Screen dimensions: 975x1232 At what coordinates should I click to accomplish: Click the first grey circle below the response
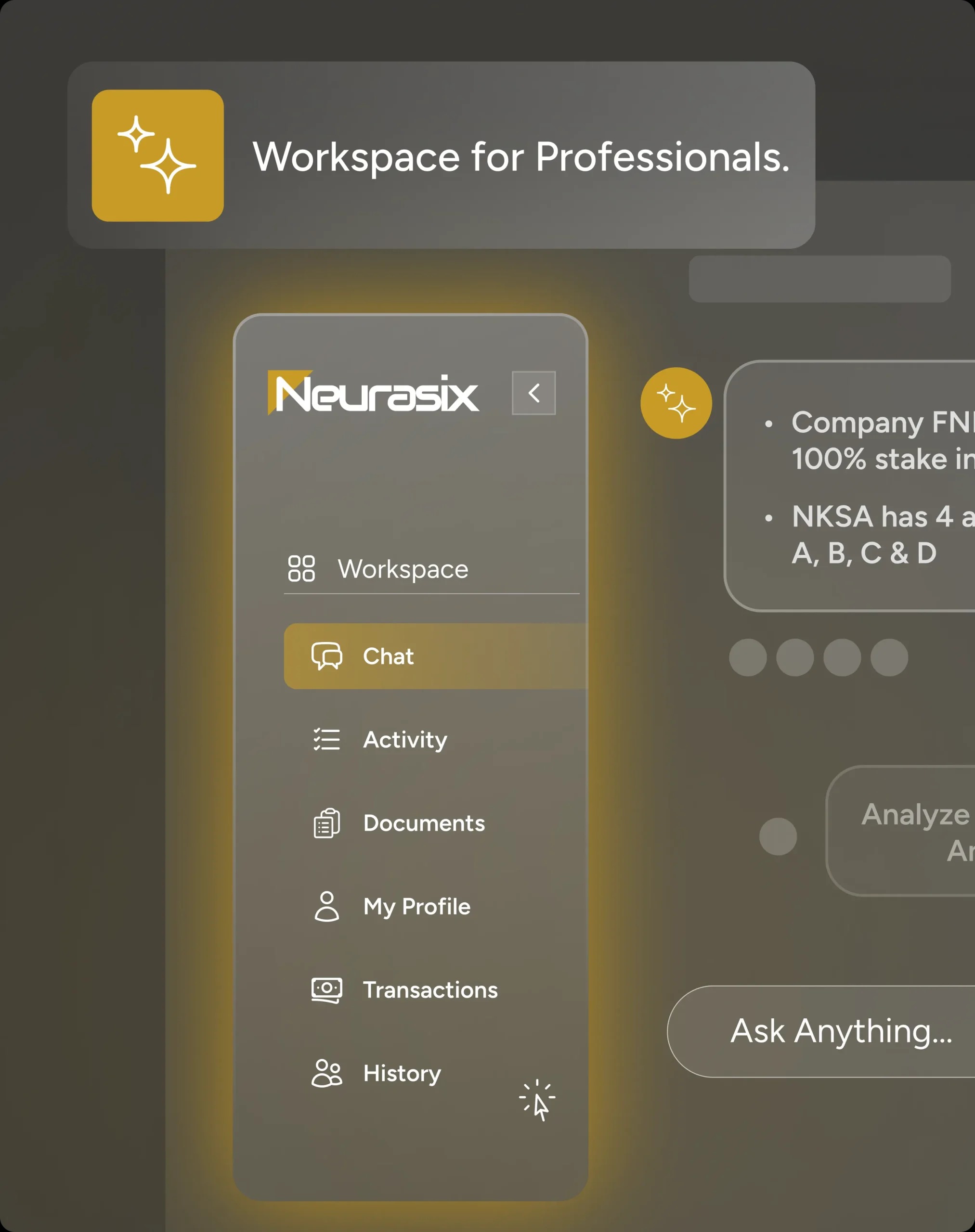[747, 657]
